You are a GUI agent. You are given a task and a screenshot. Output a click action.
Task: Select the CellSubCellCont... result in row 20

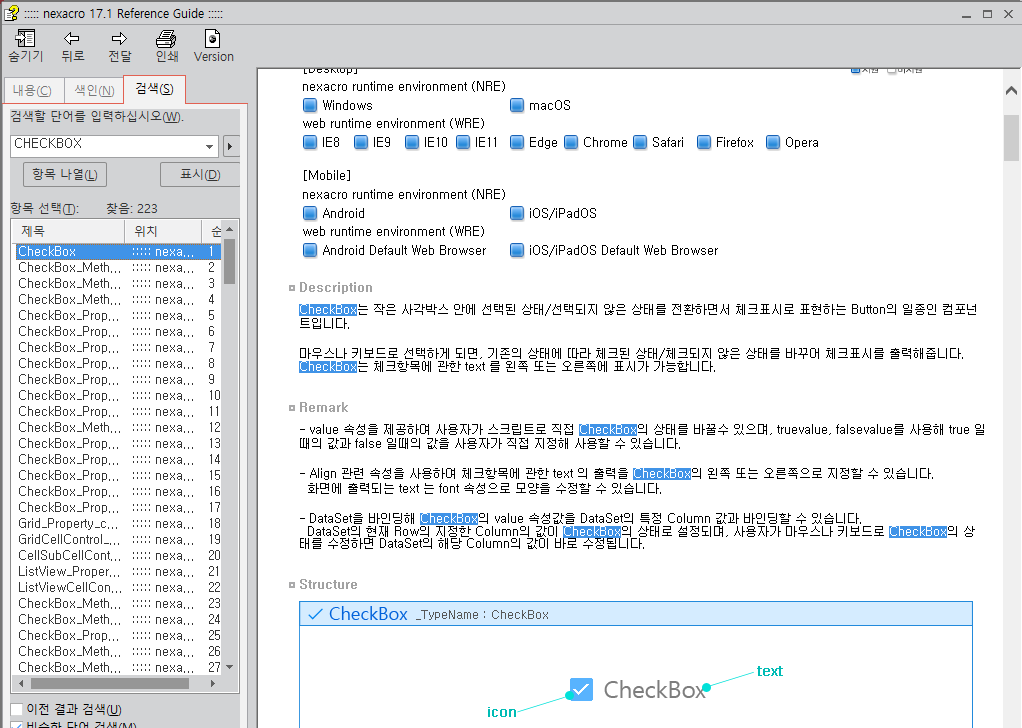(x=118, y=555)
